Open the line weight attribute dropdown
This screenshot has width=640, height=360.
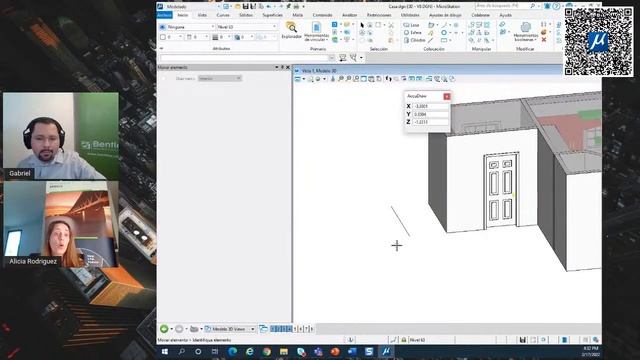click(x=222, y=37)
